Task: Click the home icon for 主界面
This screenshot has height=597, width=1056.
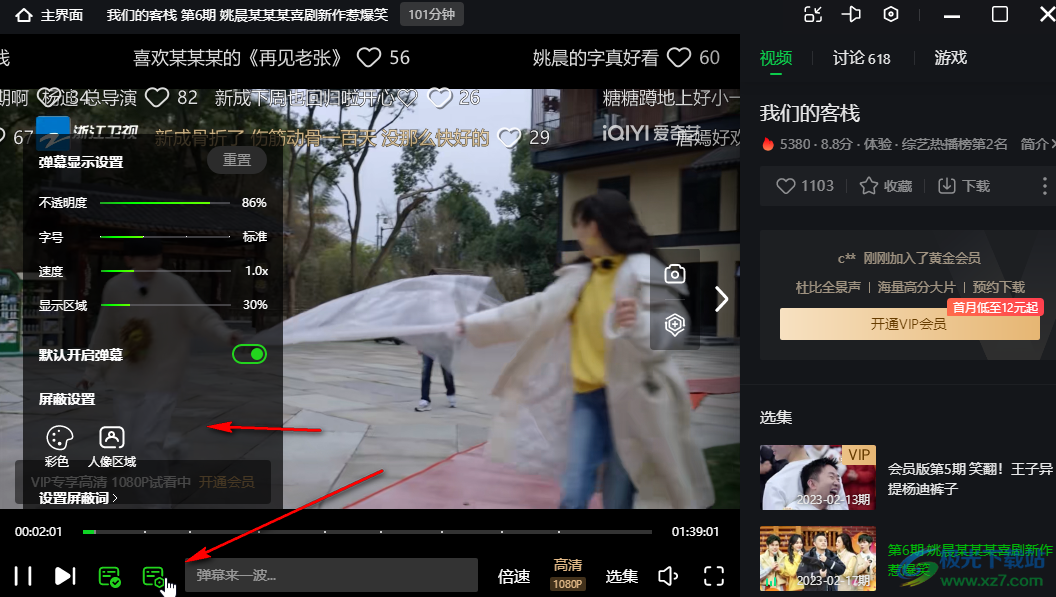Action: coord(24,15)
